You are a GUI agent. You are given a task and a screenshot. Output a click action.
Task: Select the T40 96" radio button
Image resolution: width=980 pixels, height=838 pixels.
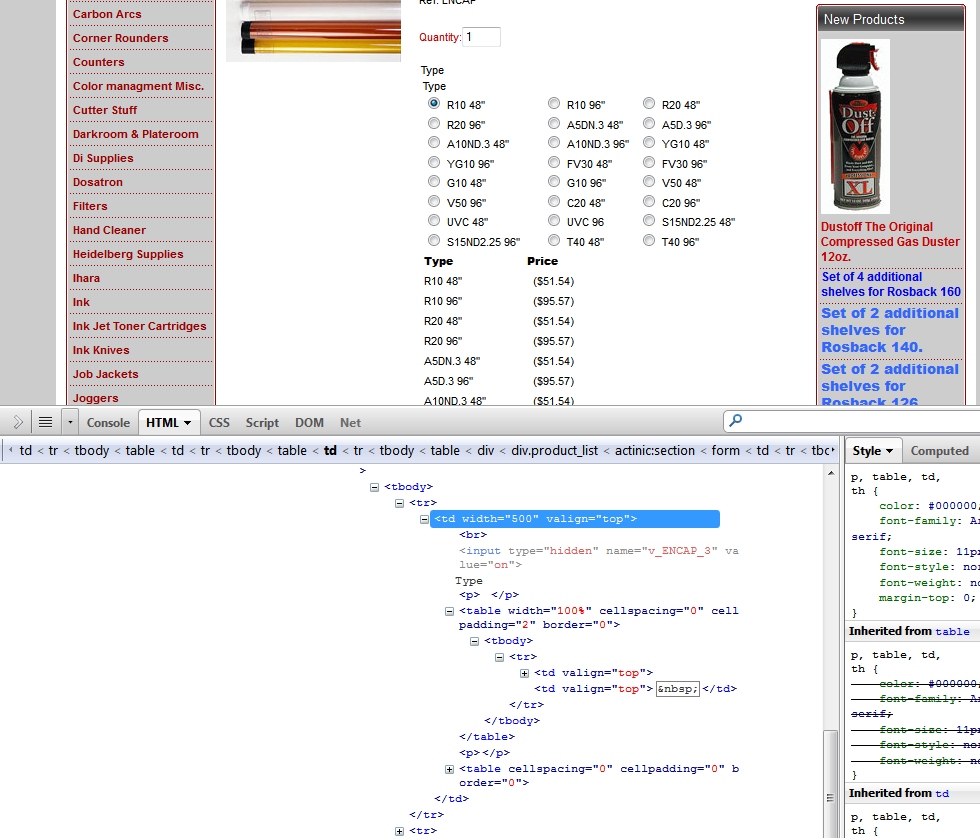(x=649, y=241)
